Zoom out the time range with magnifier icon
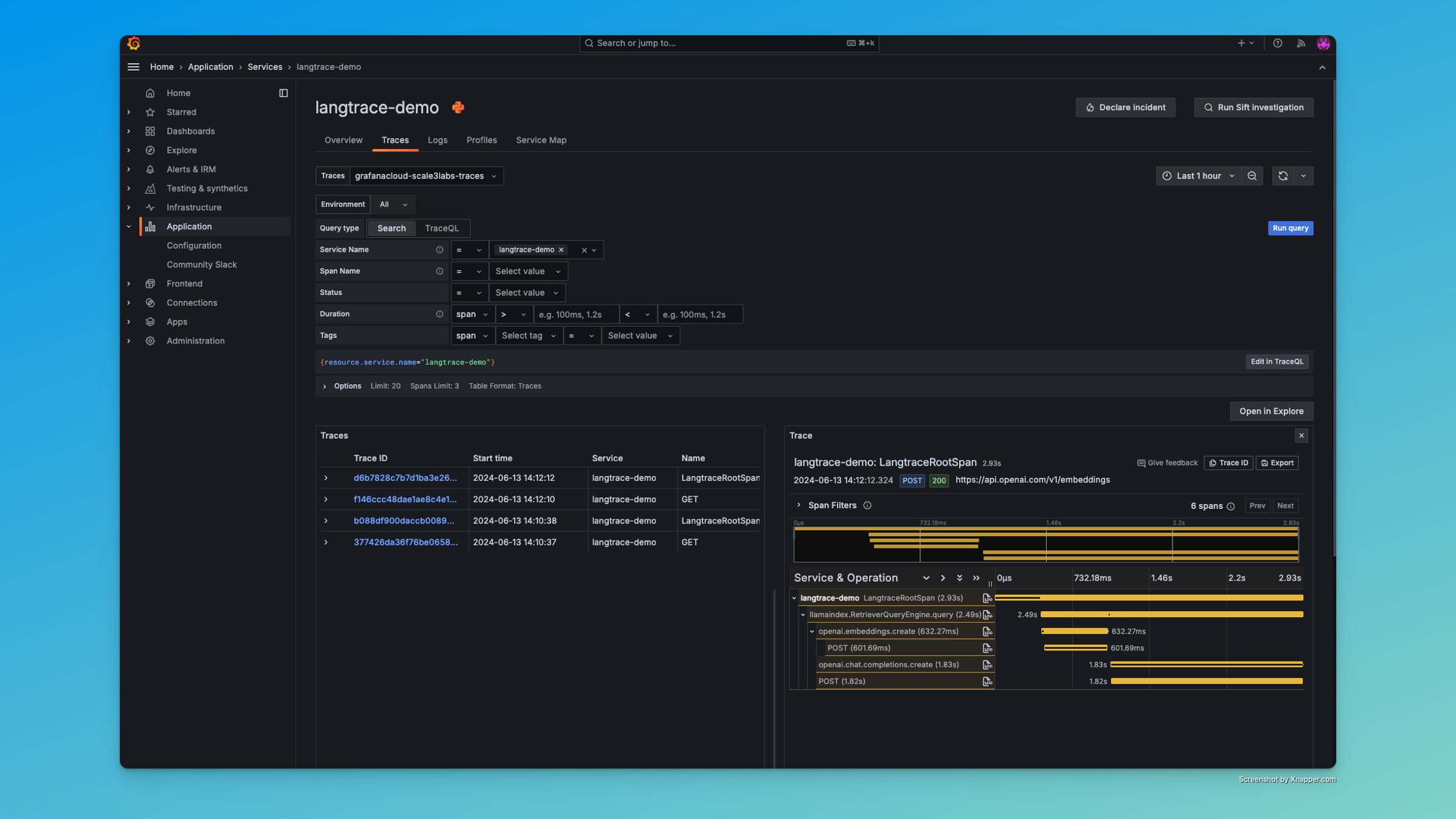The height and width of the screenshot is (819, 1456). pos(1252,176)
